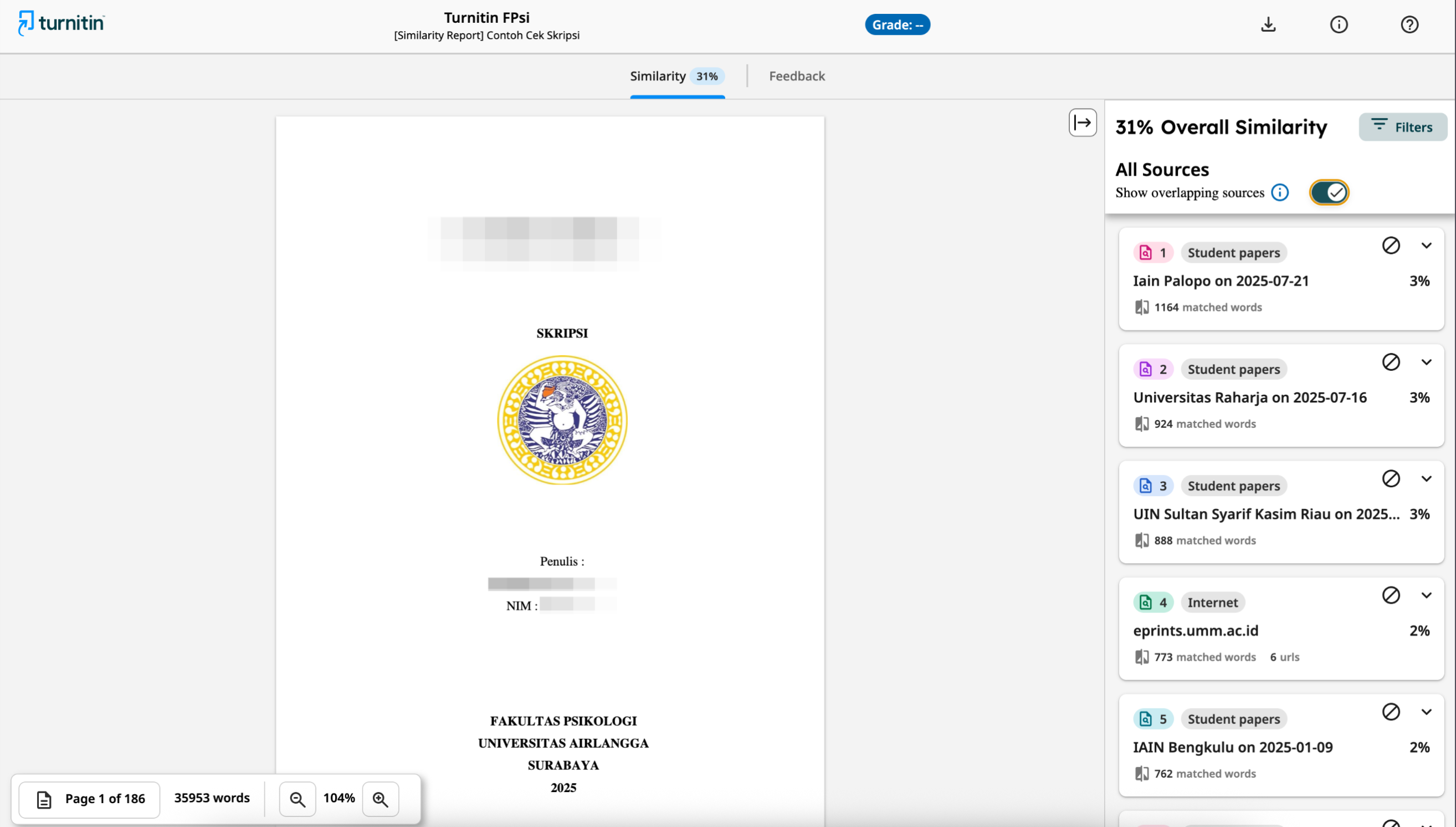Switch to the Similarity tab
Viewport: 1456px width, 827px height.
677,76
